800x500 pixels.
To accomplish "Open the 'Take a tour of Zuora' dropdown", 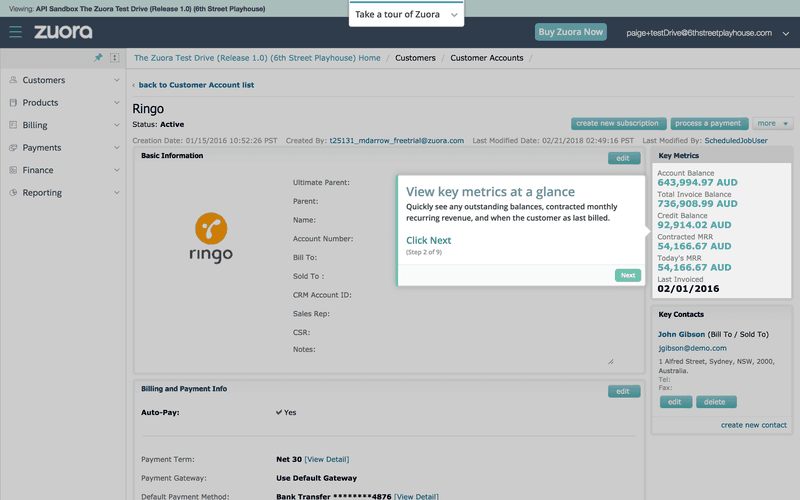I will pos(406,15).
